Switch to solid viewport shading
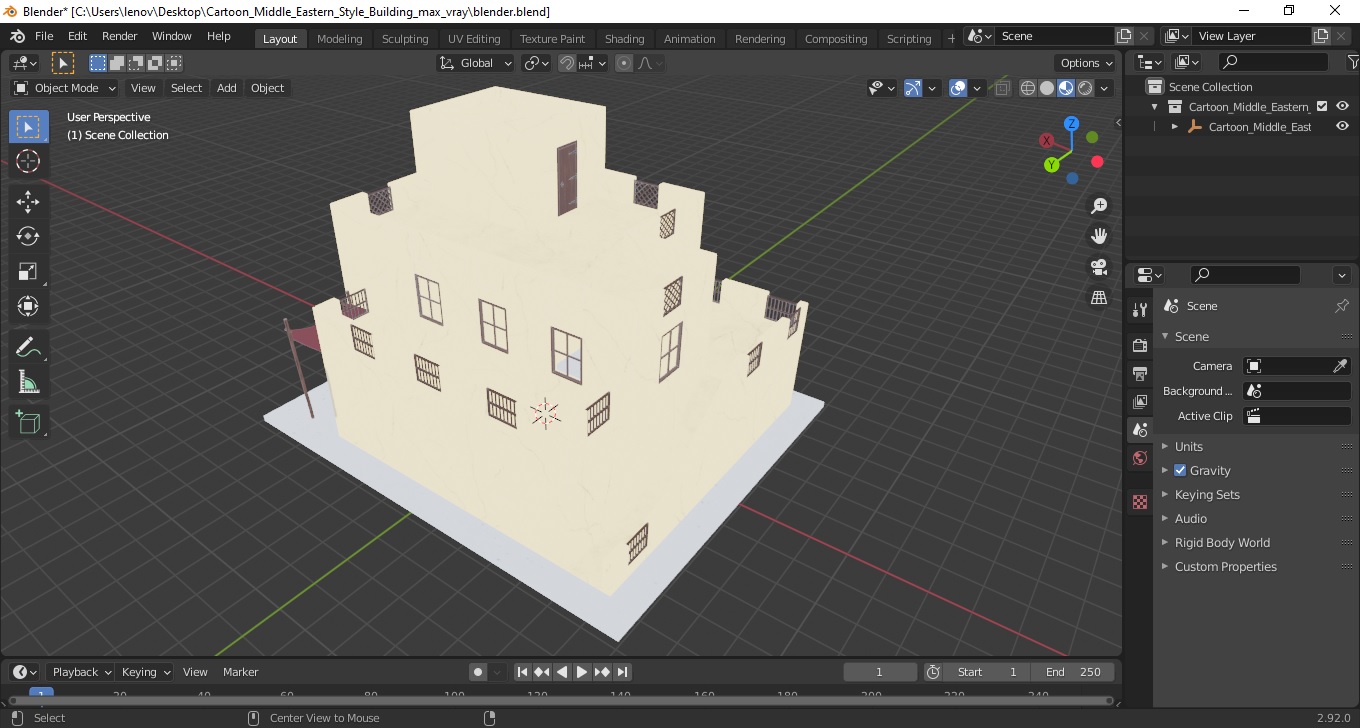The width and height of the screenshot is (1360, 728). (1047, 88)
